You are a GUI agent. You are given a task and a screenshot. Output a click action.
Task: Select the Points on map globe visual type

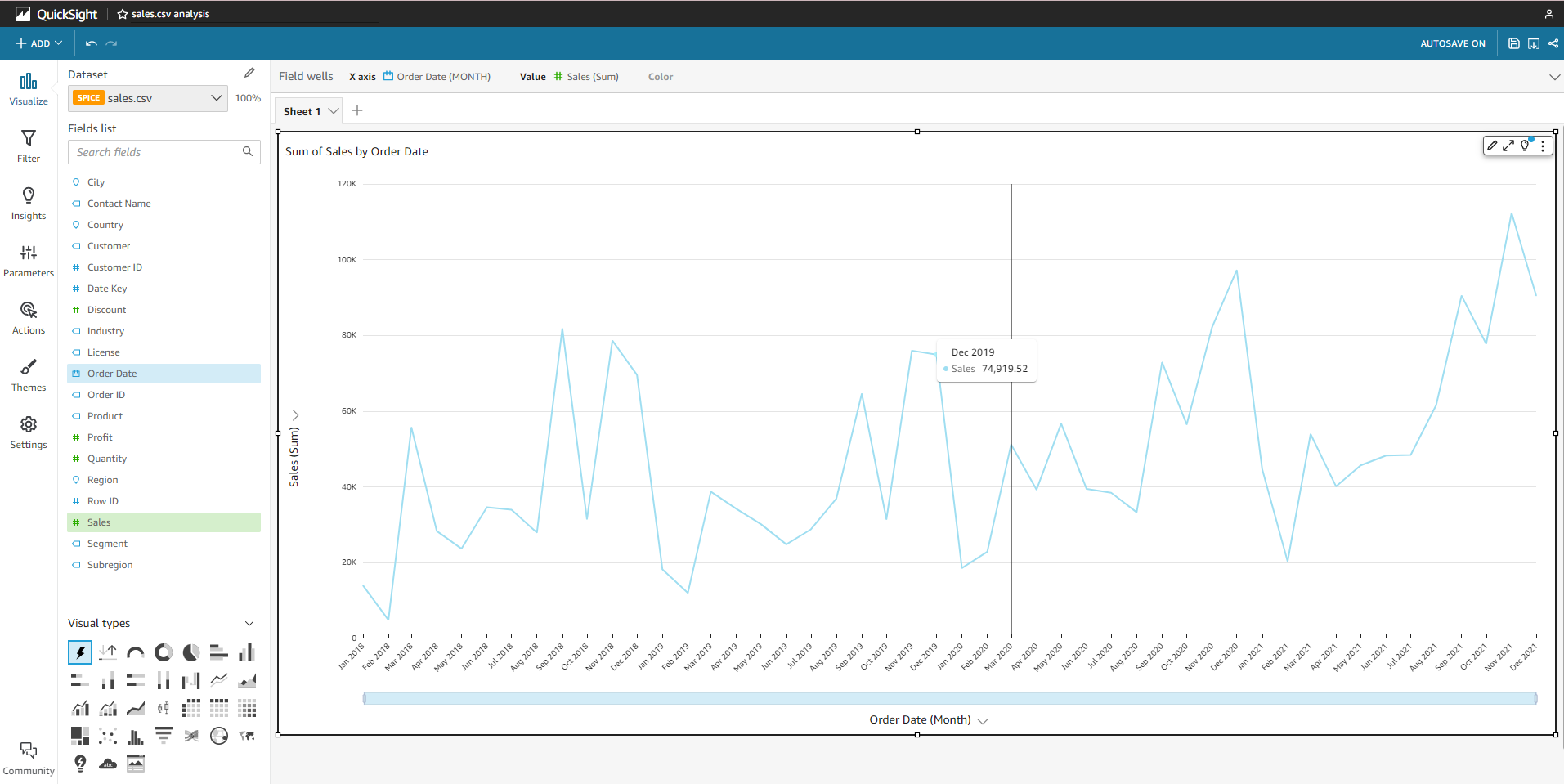[x=219, y=736]
